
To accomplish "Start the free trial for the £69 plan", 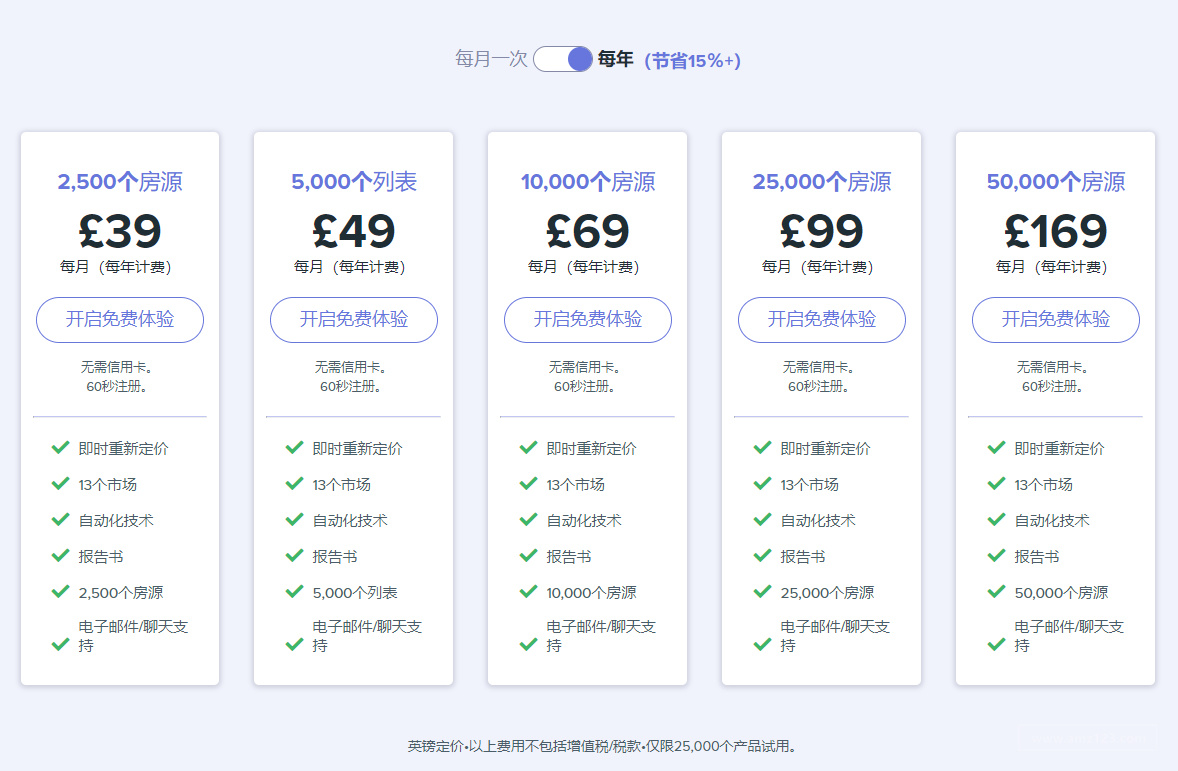I will pyautogui.click(x=588, y=320).
